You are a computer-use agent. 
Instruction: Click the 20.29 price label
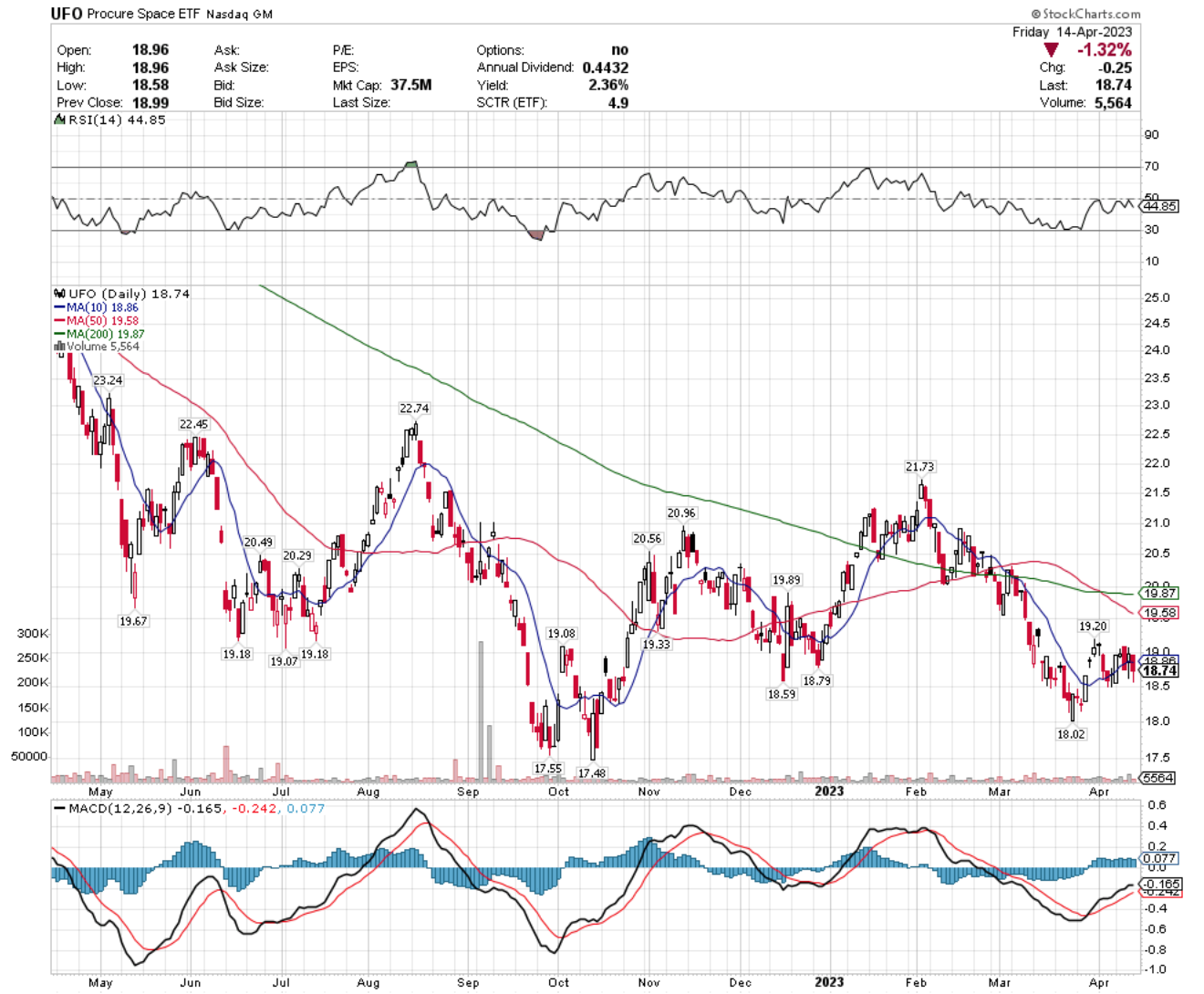tap(297, 554)
